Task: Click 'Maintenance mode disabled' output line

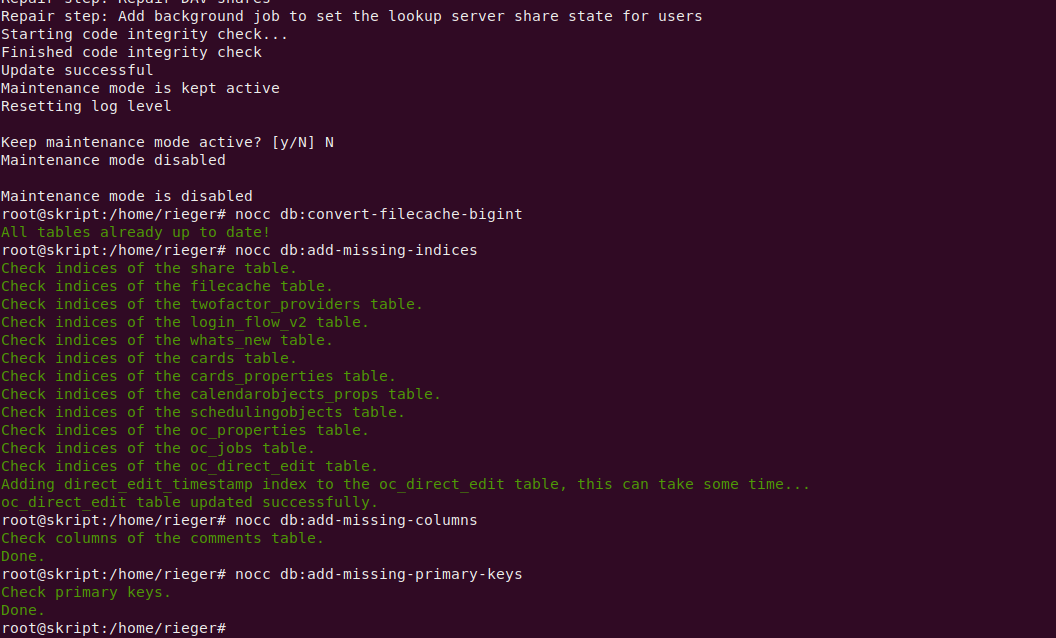Action: click(113, 160)
